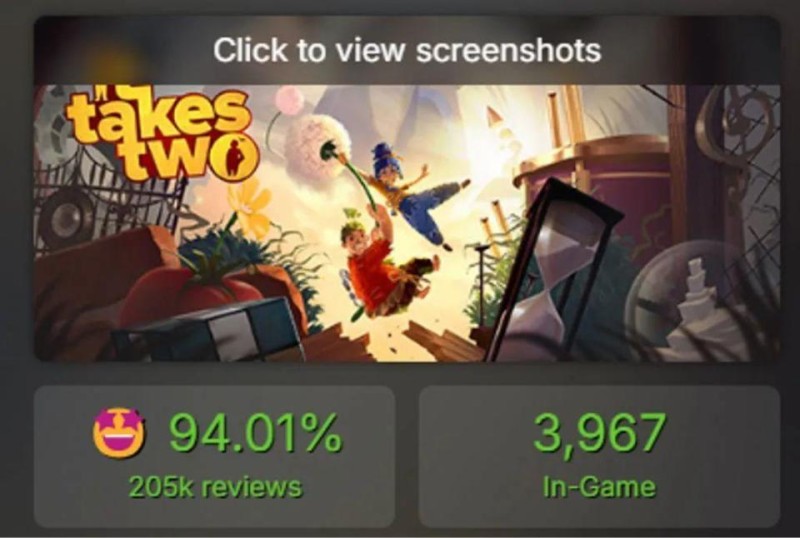Open screenshots via the Click to view text
800x538 pixels.
tap(407, 50)
